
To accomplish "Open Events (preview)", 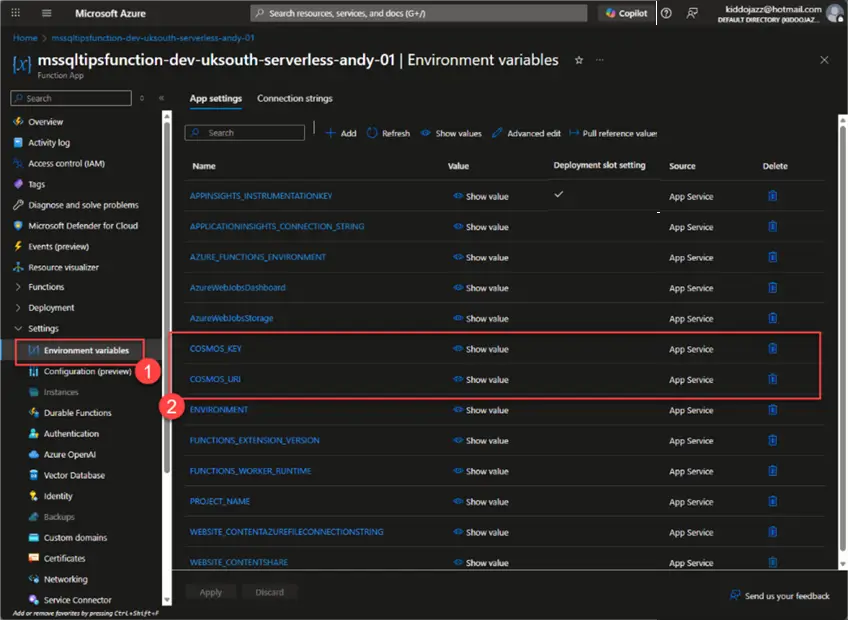I will pos(58,247).
